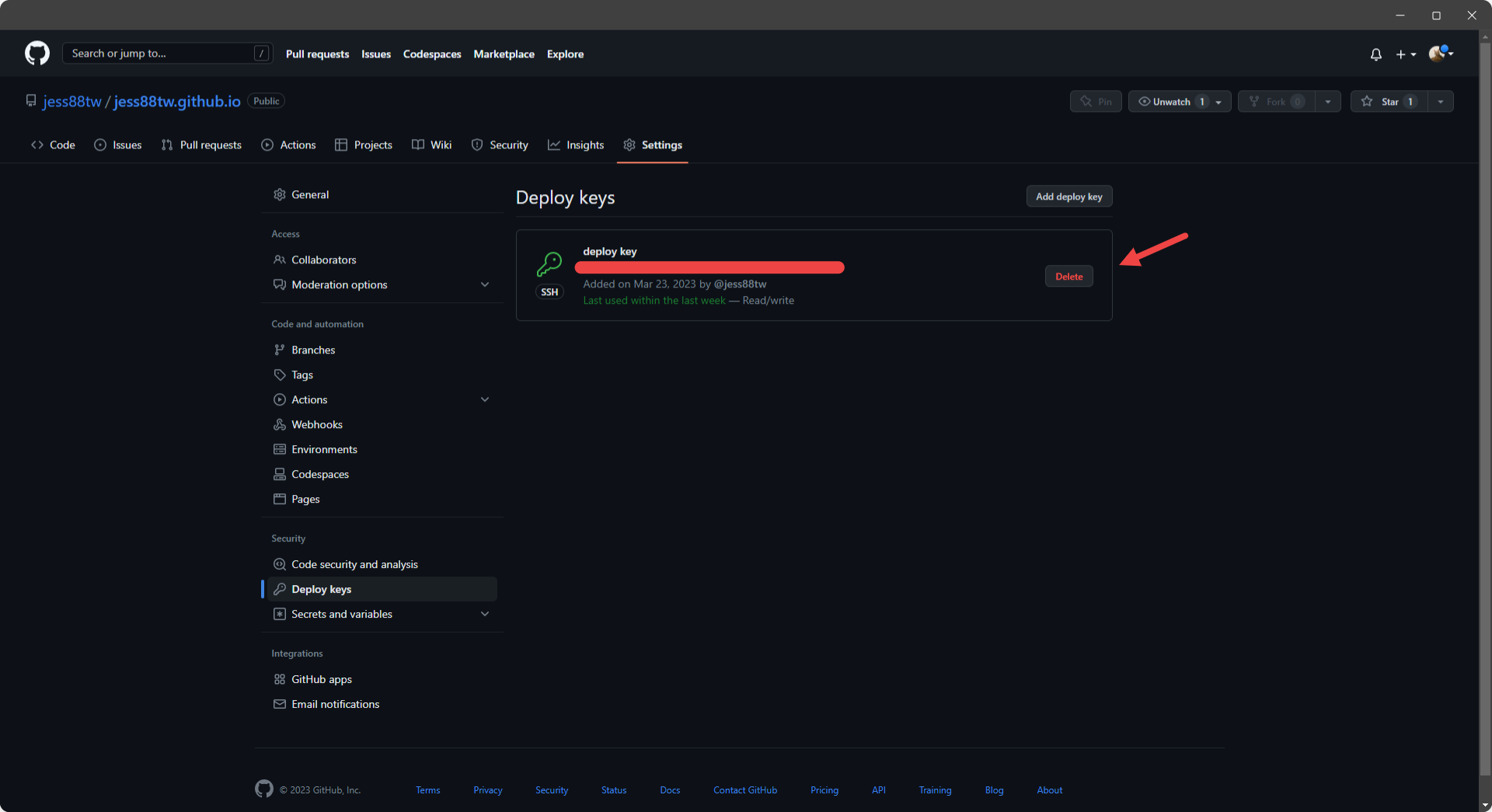The width and height of the screenshot is (1492, 812).
Task: Expand the Moderation options chevron
Action: [x=485, y=285]
